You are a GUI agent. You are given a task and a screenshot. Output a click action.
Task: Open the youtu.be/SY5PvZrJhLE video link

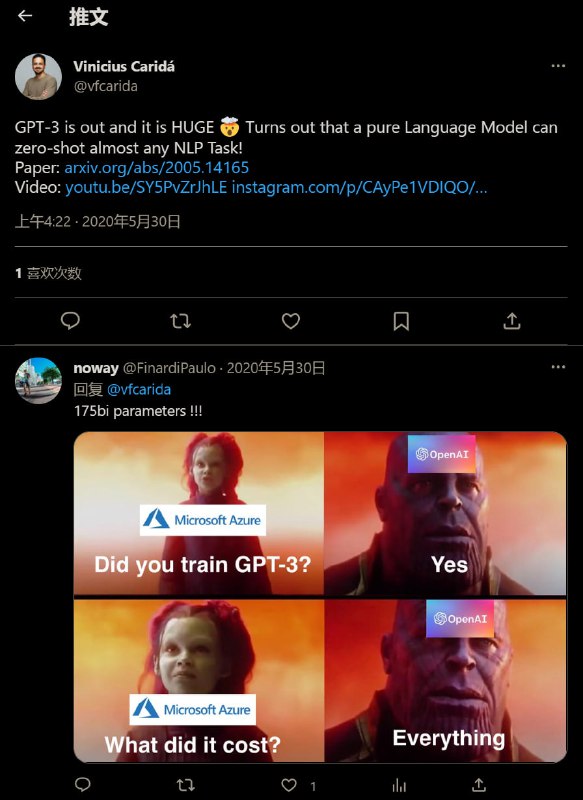146,187
